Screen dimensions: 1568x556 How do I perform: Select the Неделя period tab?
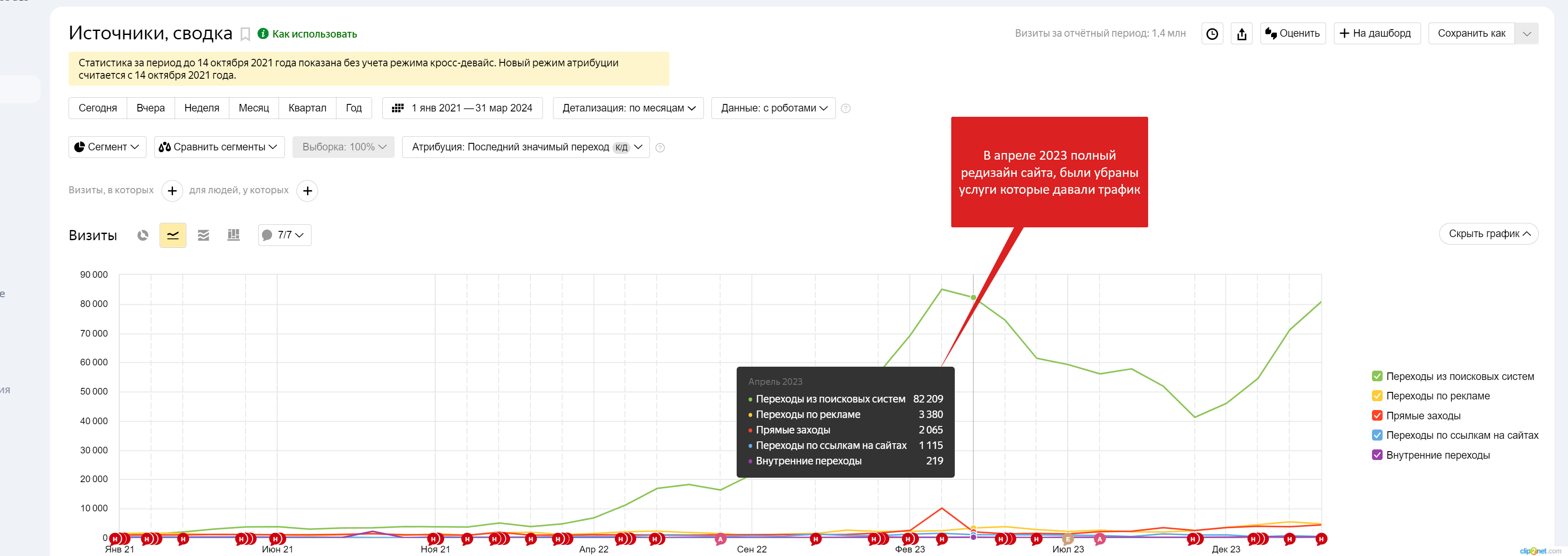point(201,107)
